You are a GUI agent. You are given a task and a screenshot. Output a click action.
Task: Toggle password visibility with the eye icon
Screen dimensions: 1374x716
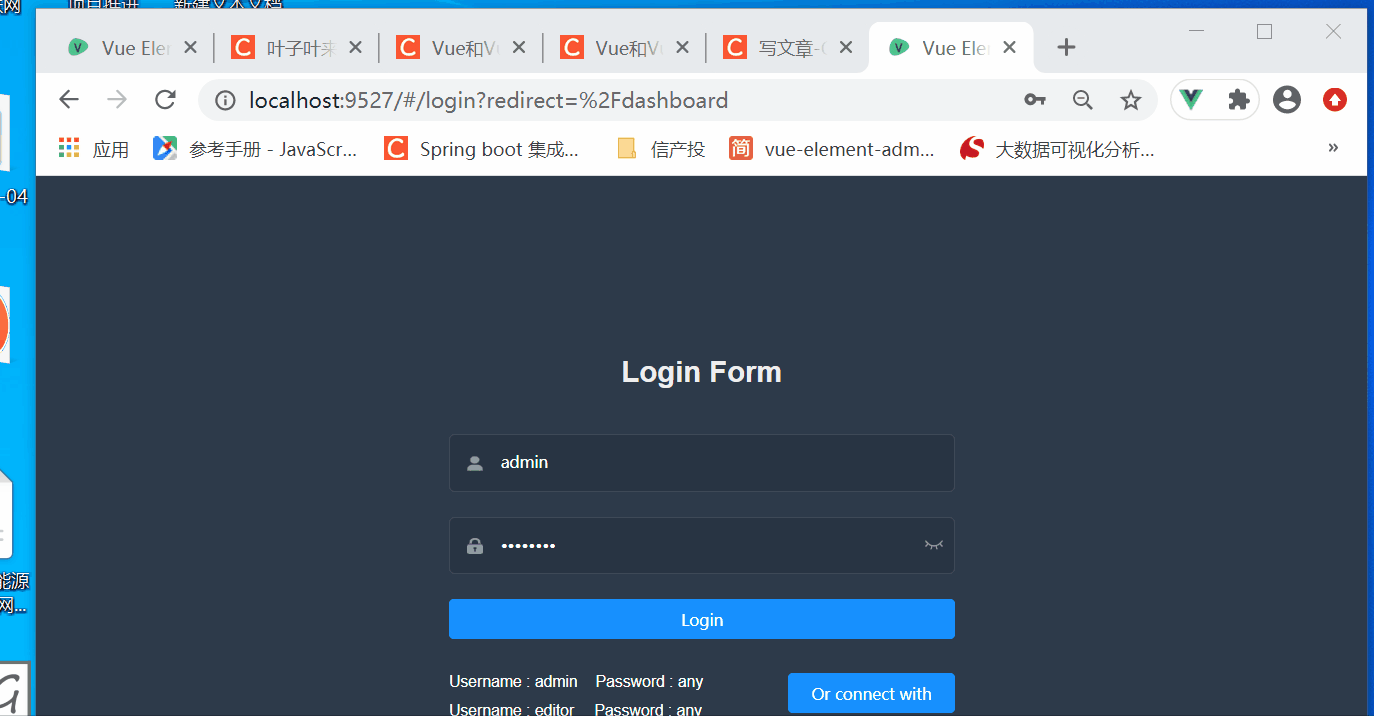coord(934,545)
